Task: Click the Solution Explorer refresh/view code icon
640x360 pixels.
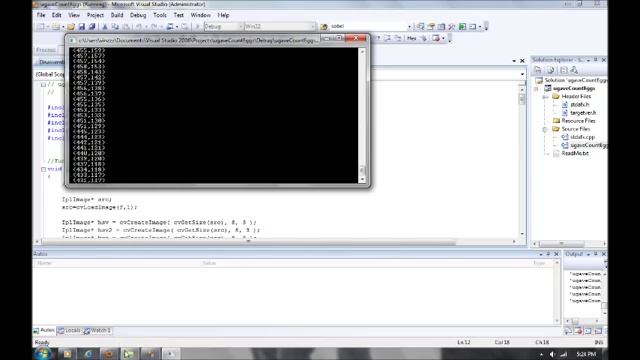Action: [x=563, y=70]
